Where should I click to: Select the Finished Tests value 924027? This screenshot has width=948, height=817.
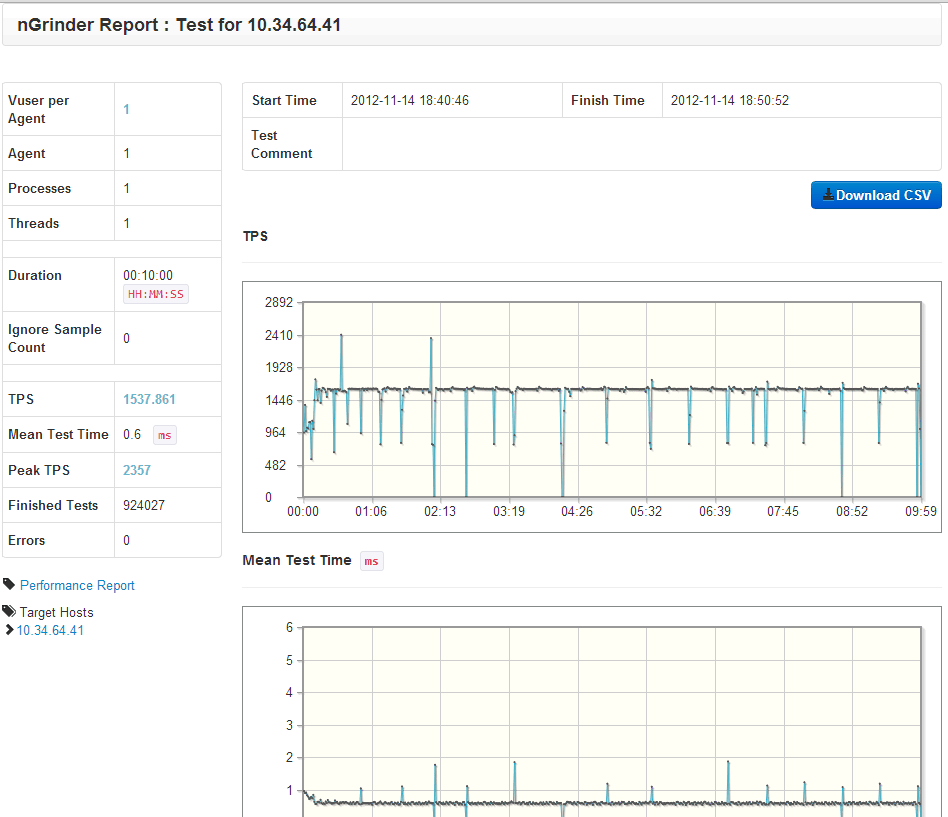tap(144, 506)
